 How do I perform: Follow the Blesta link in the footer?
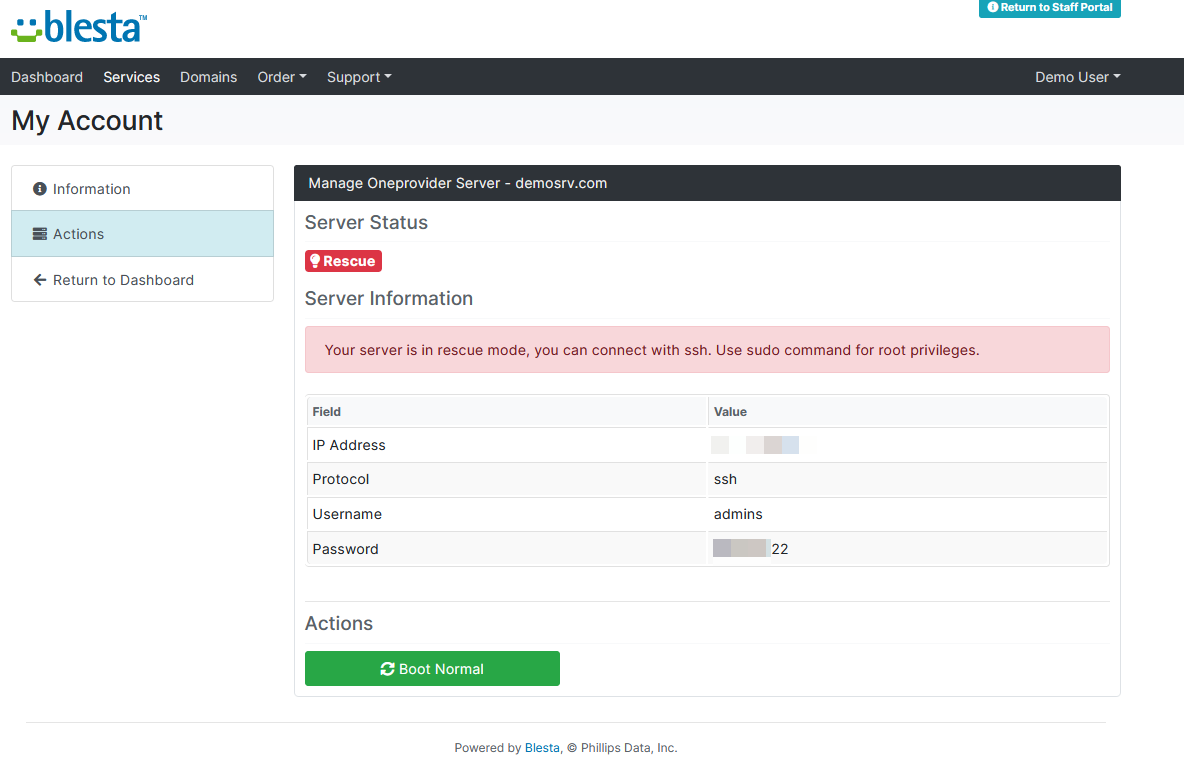click(x=541, y=748)
